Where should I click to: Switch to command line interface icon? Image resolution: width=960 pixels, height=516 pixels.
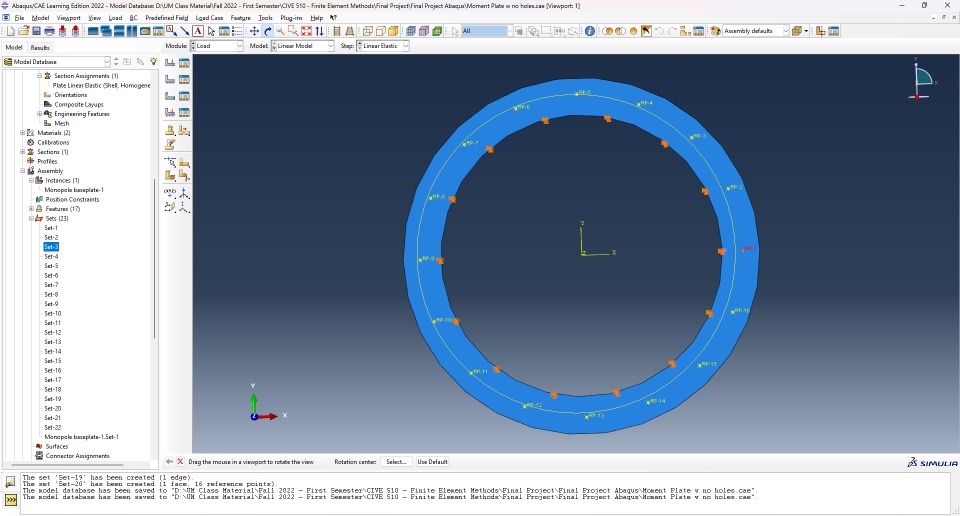[10, 500]
